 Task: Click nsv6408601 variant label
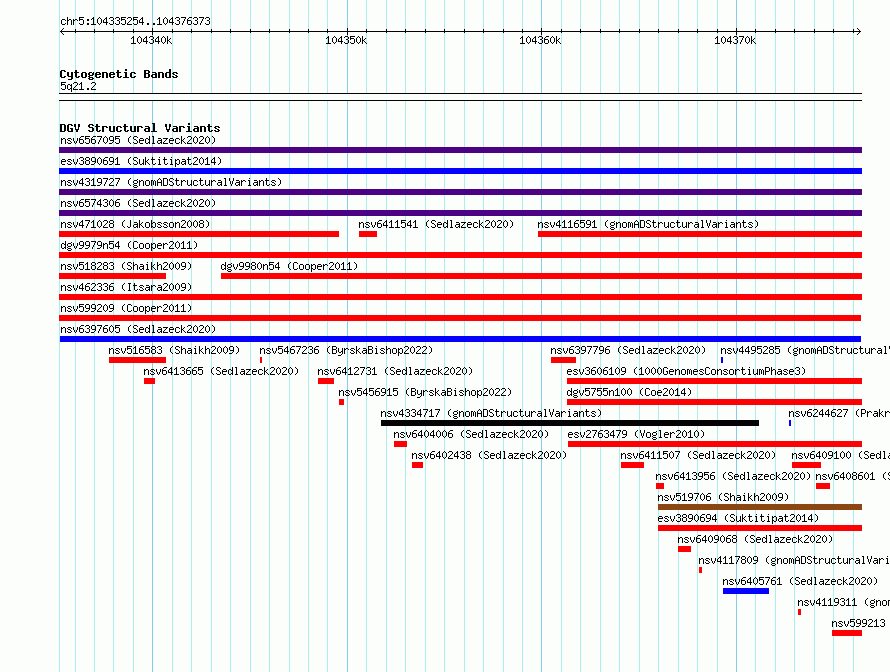[x=853, y=476]
